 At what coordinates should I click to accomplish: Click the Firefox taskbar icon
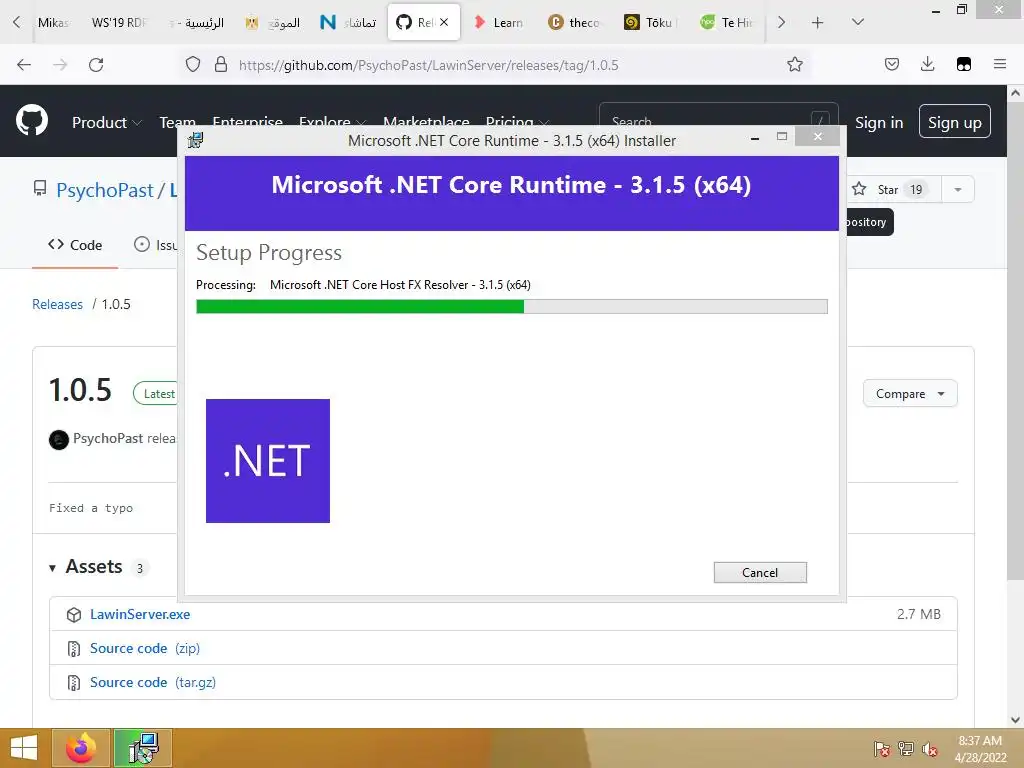(80, 748)
